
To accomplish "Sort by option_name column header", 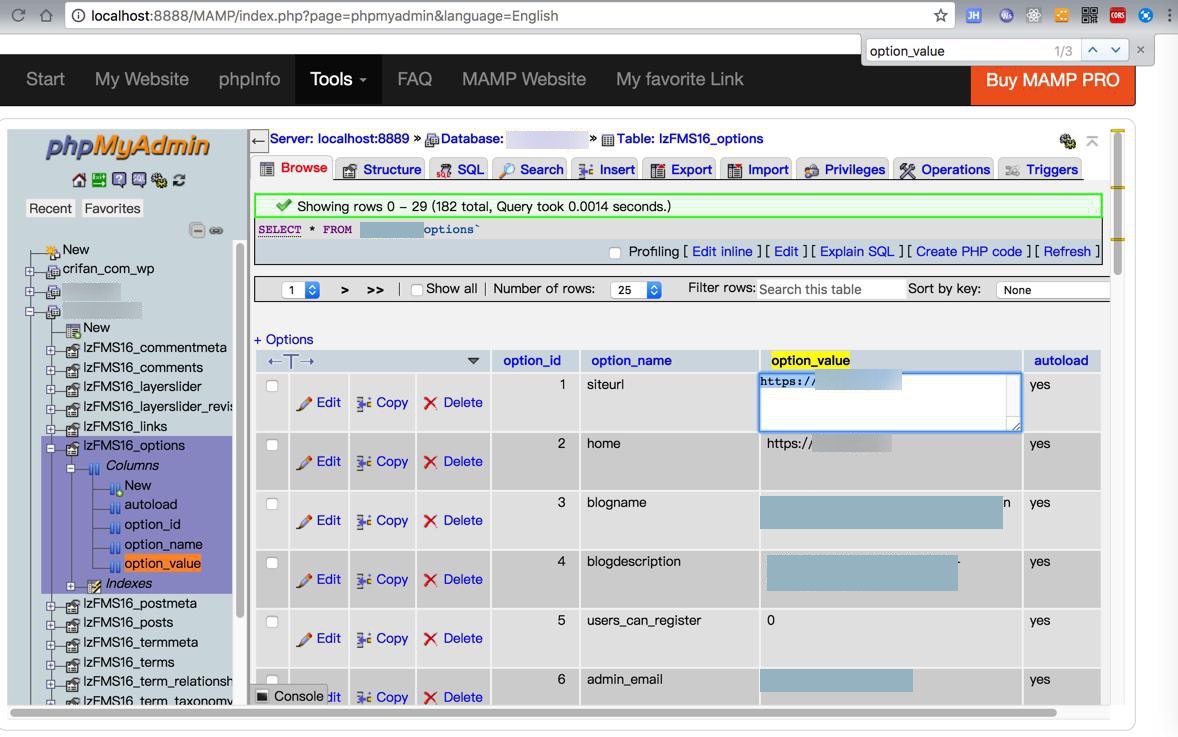I will (x=631, y=361).
